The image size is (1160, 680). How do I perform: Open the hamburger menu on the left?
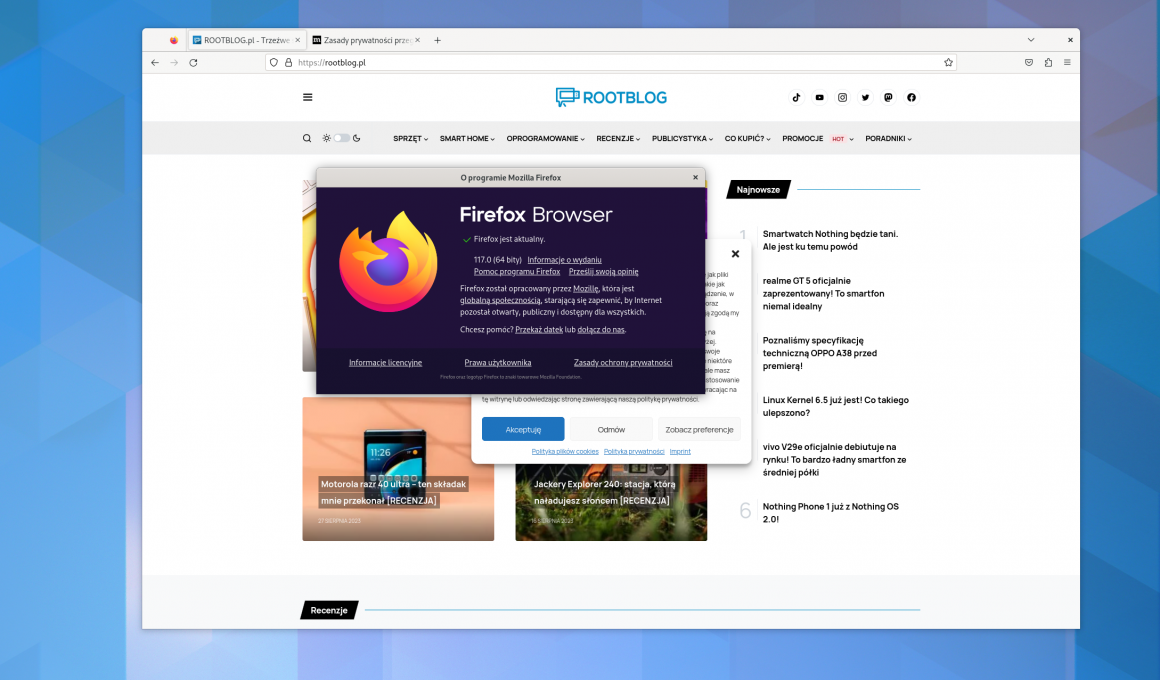click(x=307, y=97)
